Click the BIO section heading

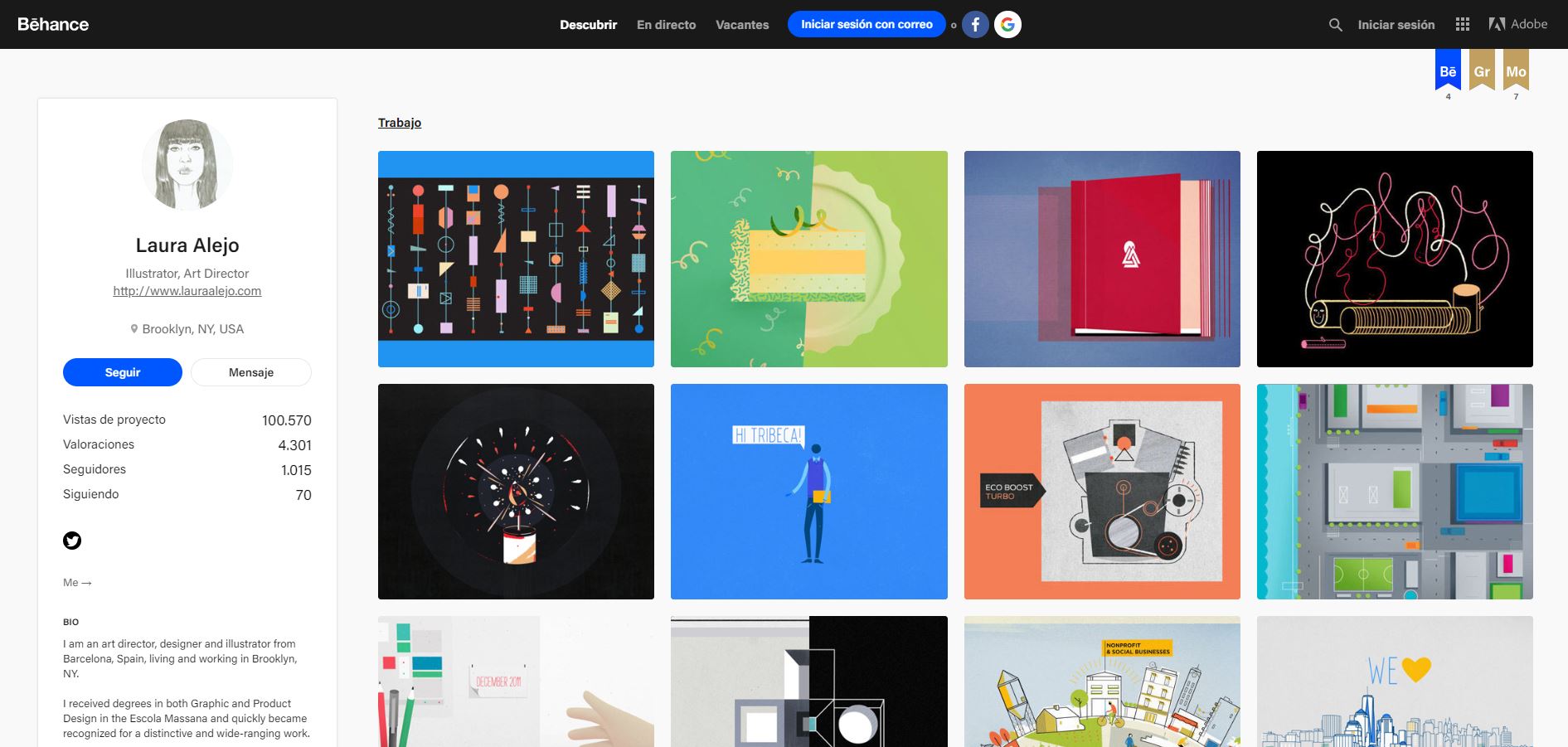click(70, 622)
